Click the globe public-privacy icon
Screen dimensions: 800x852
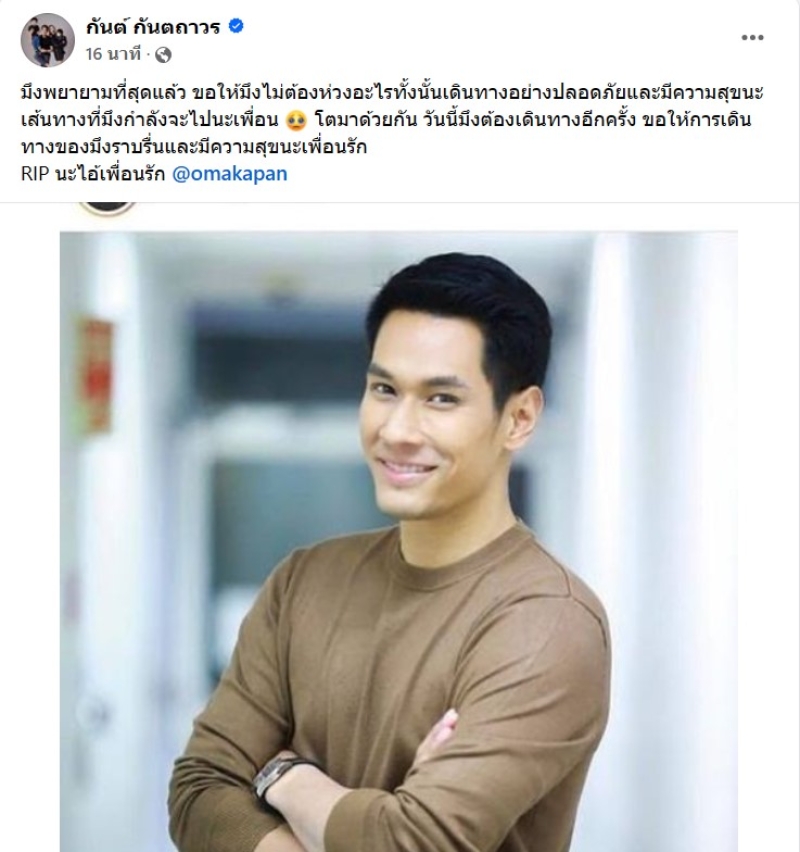[164, 54]
